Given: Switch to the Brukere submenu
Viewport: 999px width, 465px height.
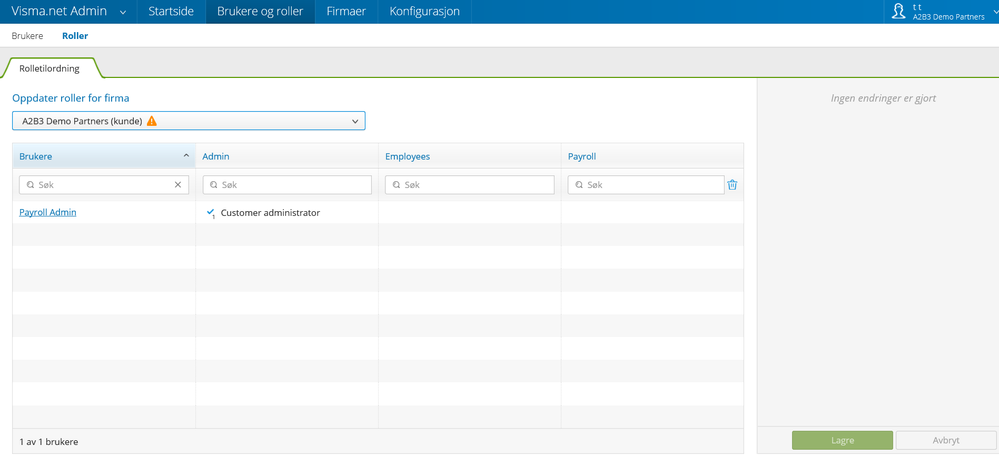Looking at the screenshot, I should pos(27,36).
